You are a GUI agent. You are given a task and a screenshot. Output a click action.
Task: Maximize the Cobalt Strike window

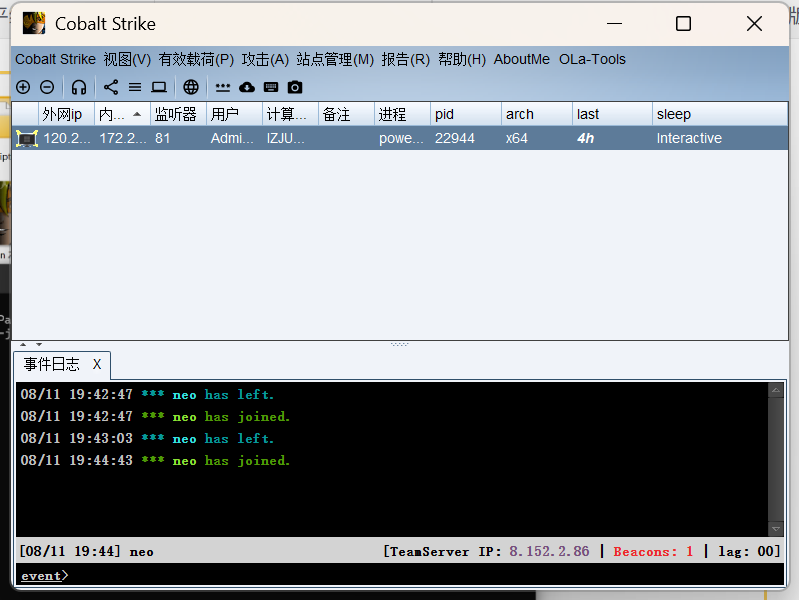(683, 23)
